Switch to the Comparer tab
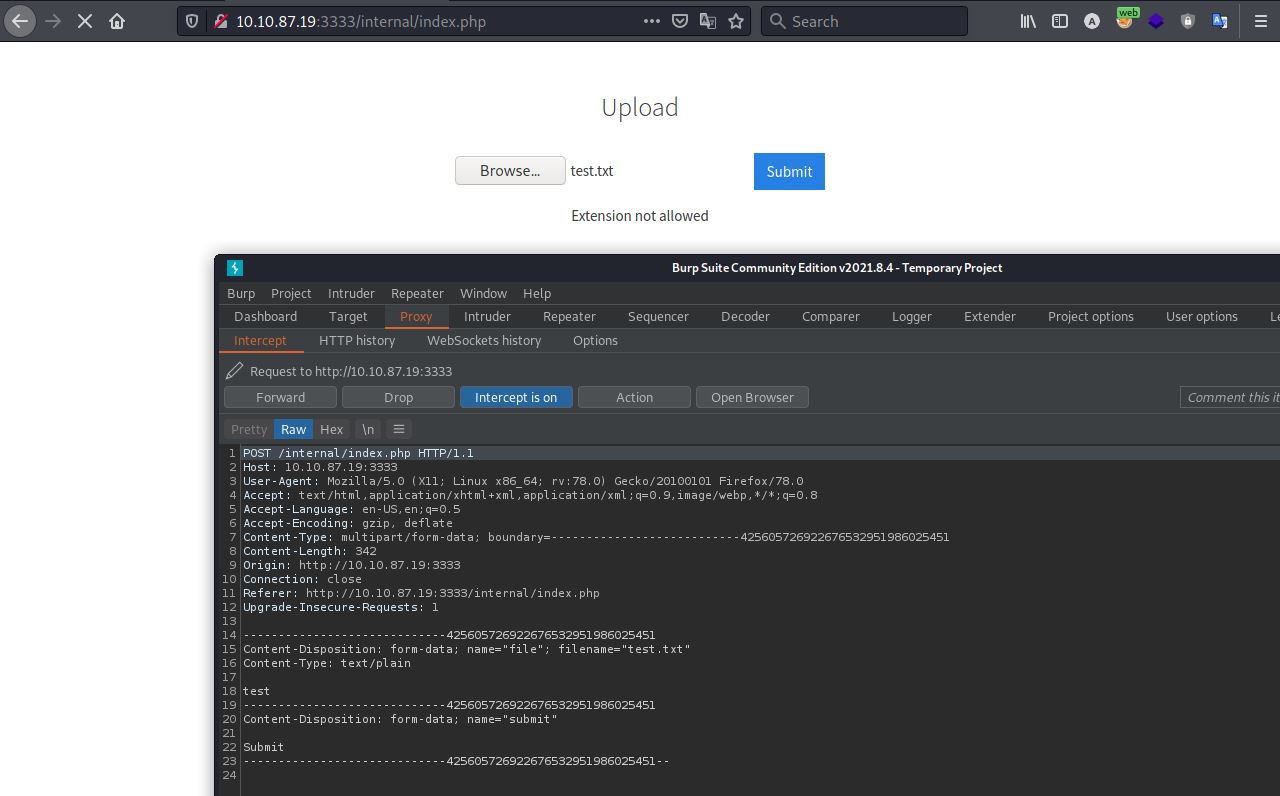Screen dimensions: 1280x796 click(830, 316)
